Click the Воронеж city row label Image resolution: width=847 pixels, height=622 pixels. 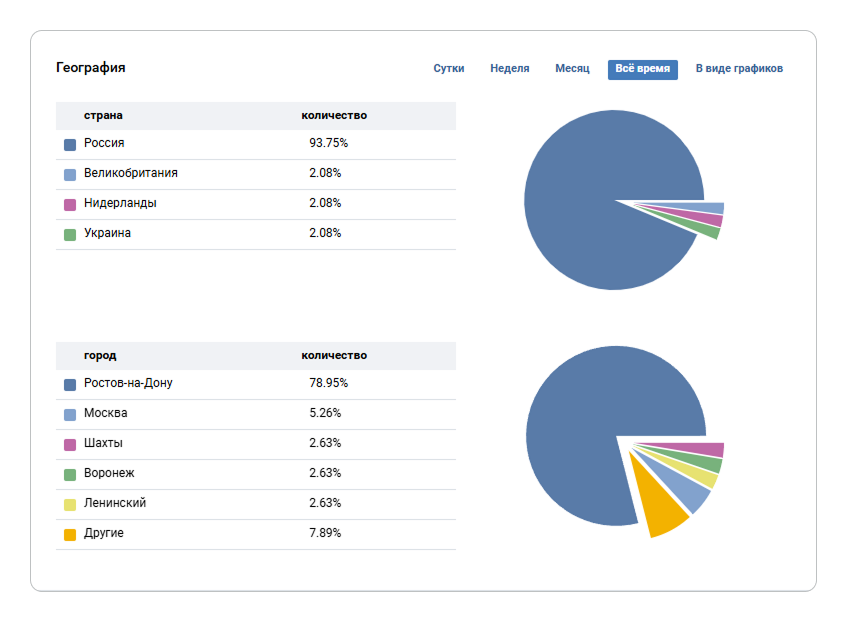tap(109, 473)
